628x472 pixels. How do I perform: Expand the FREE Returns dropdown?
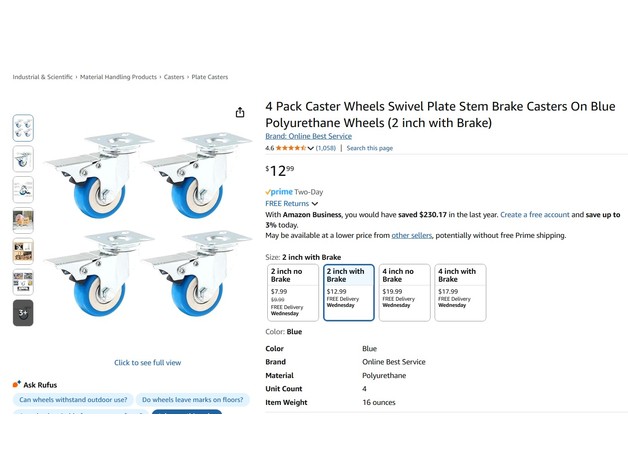tap(315, 204)
